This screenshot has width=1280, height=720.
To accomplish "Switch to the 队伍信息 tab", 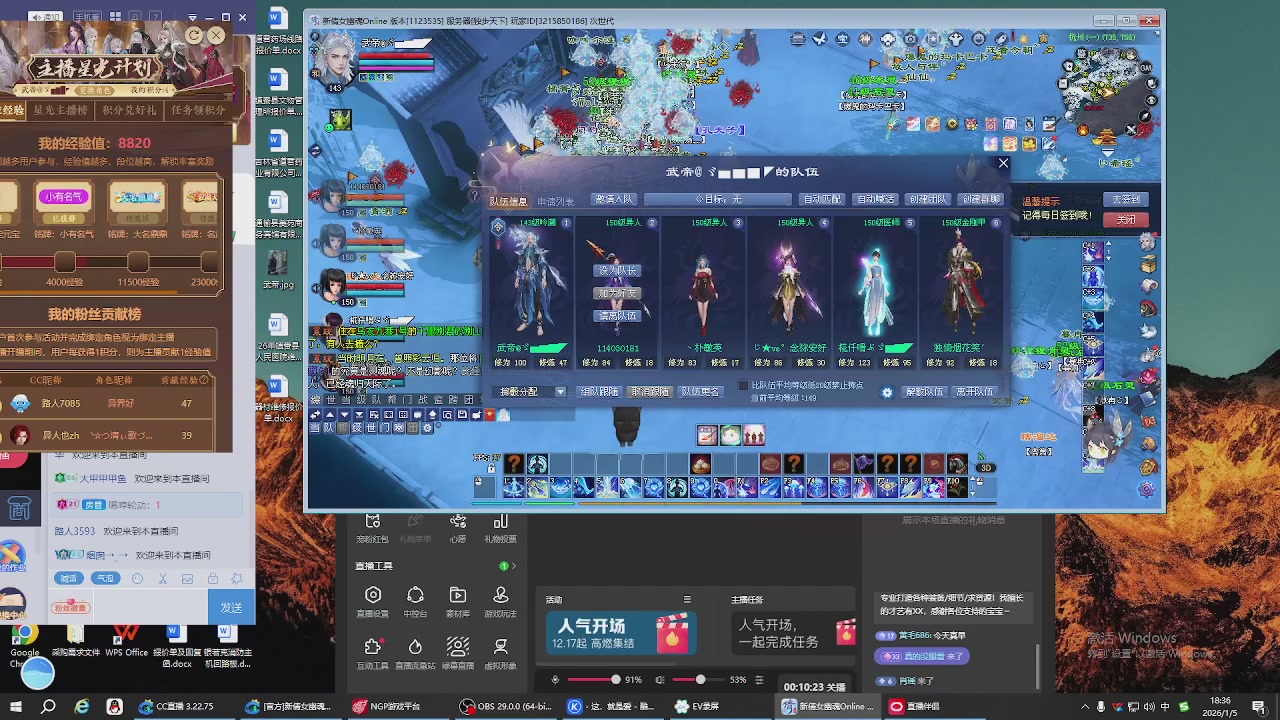I will point(509,201).
